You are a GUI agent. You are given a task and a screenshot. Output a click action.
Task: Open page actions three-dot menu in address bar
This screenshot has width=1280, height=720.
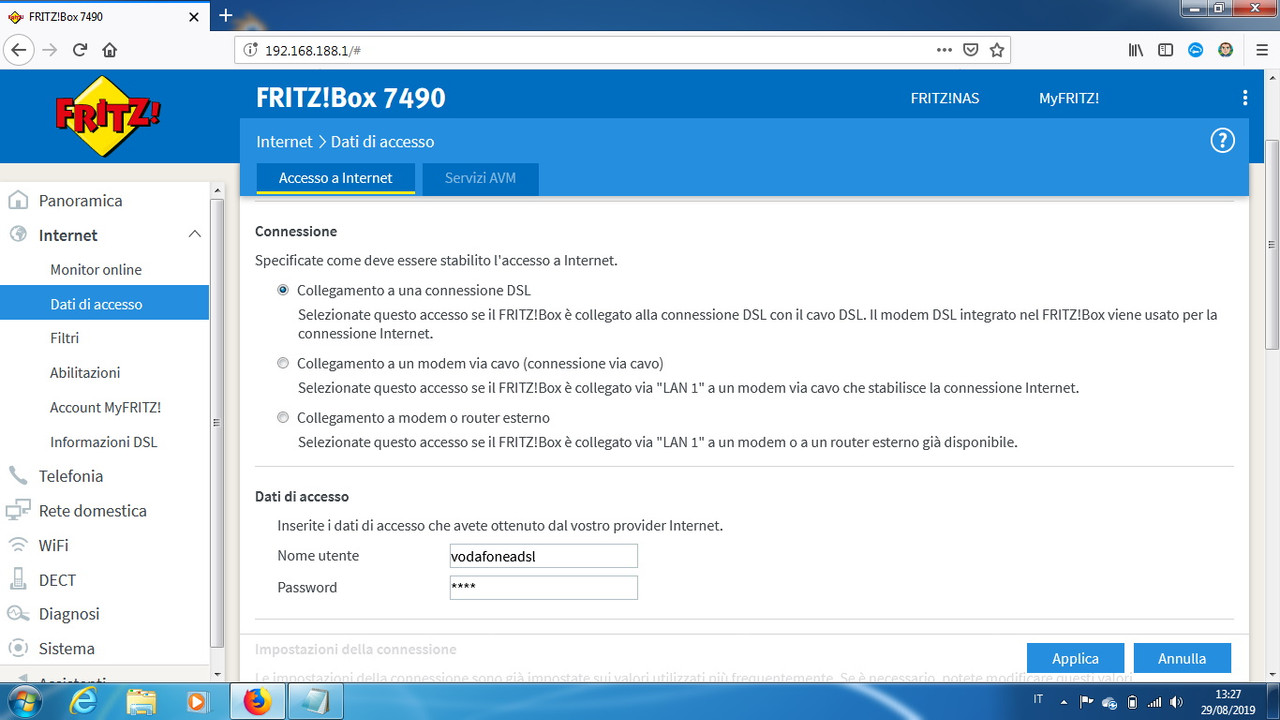coord(944,50)
